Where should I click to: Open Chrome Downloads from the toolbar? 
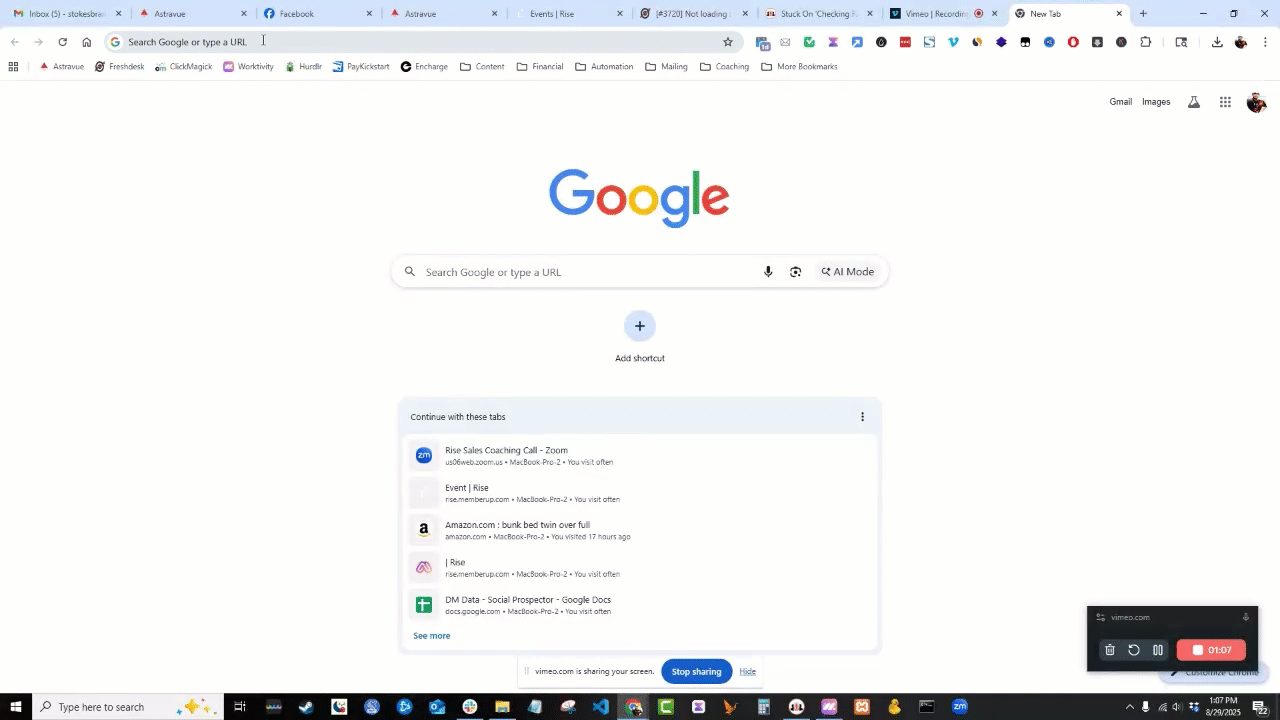click(1217, 42)
